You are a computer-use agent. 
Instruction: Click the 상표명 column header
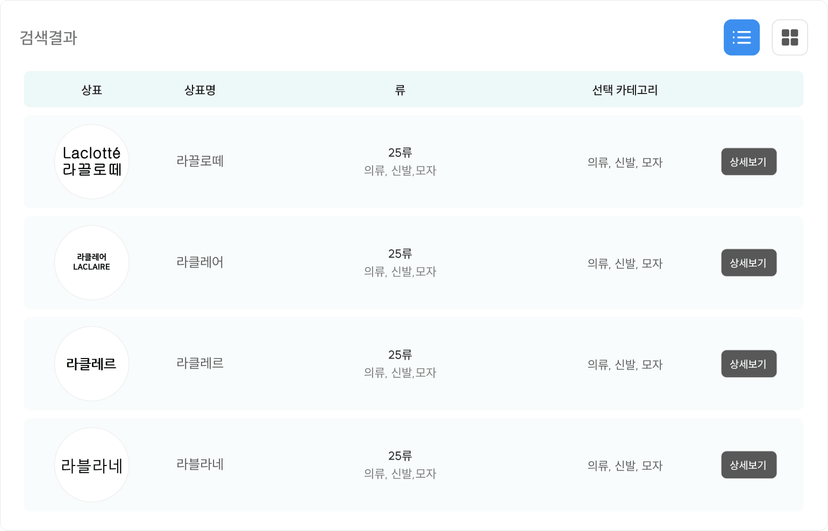click(x=200, y=90)
